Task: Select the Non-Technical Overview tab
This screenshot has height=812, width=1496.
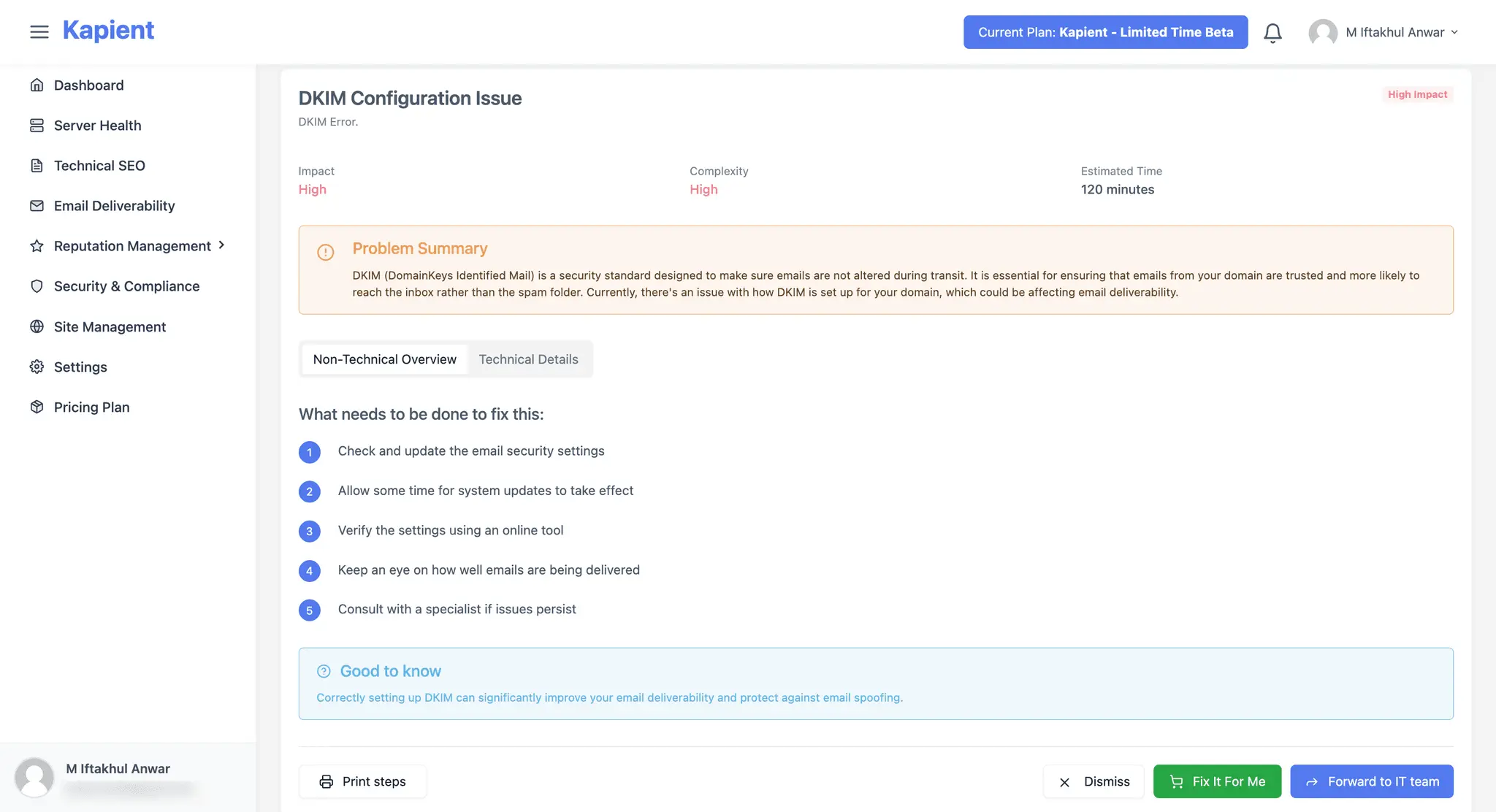Action: (384, 359)
